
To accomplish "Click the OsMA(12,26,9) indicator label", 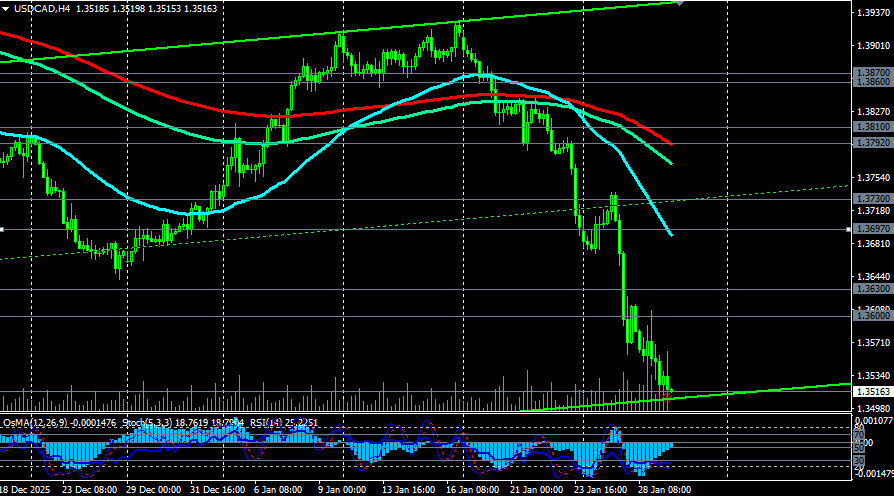I will pyautogui.click(x=38, y=423).
